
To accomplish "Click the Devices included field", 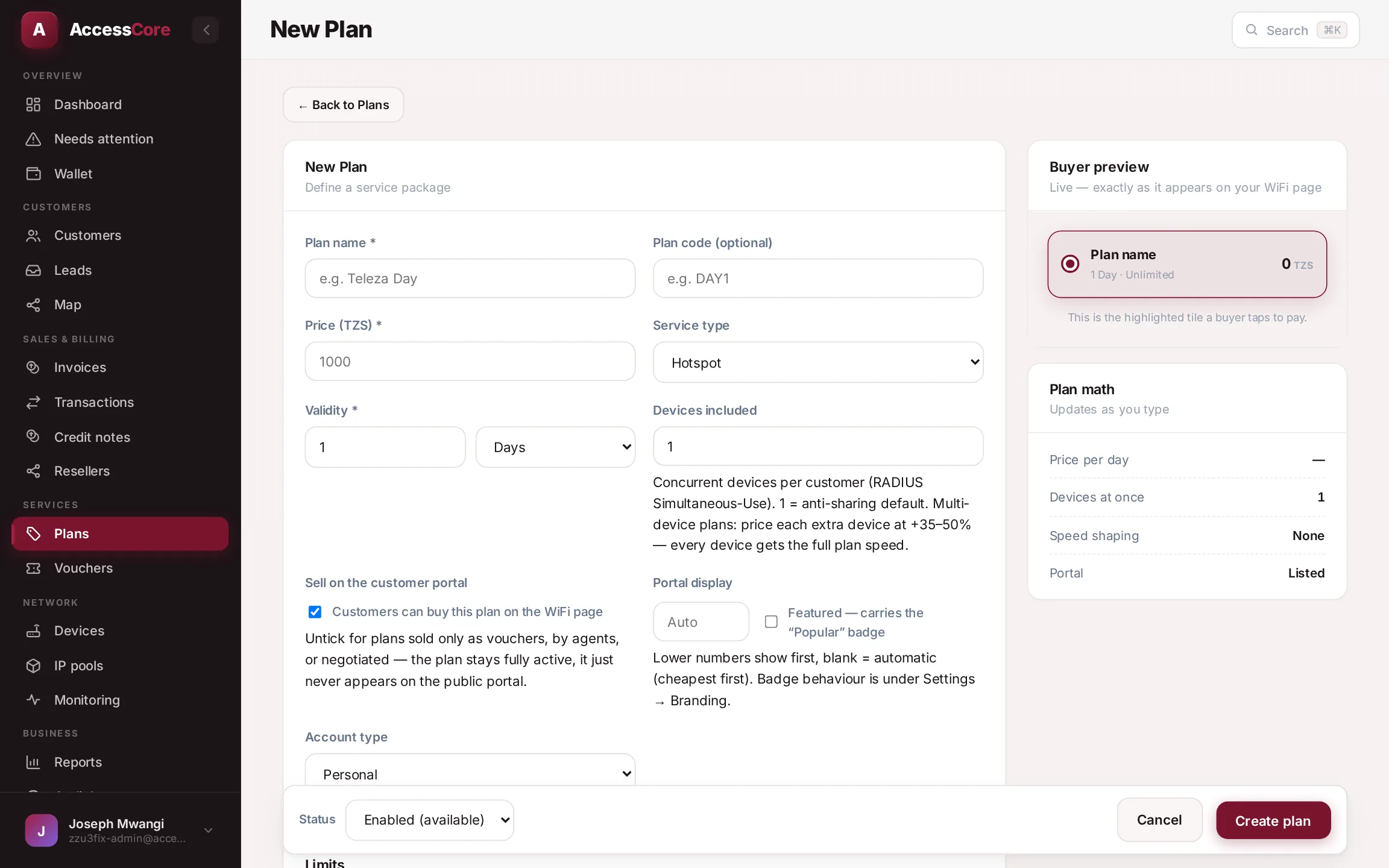I will point(818,446).
